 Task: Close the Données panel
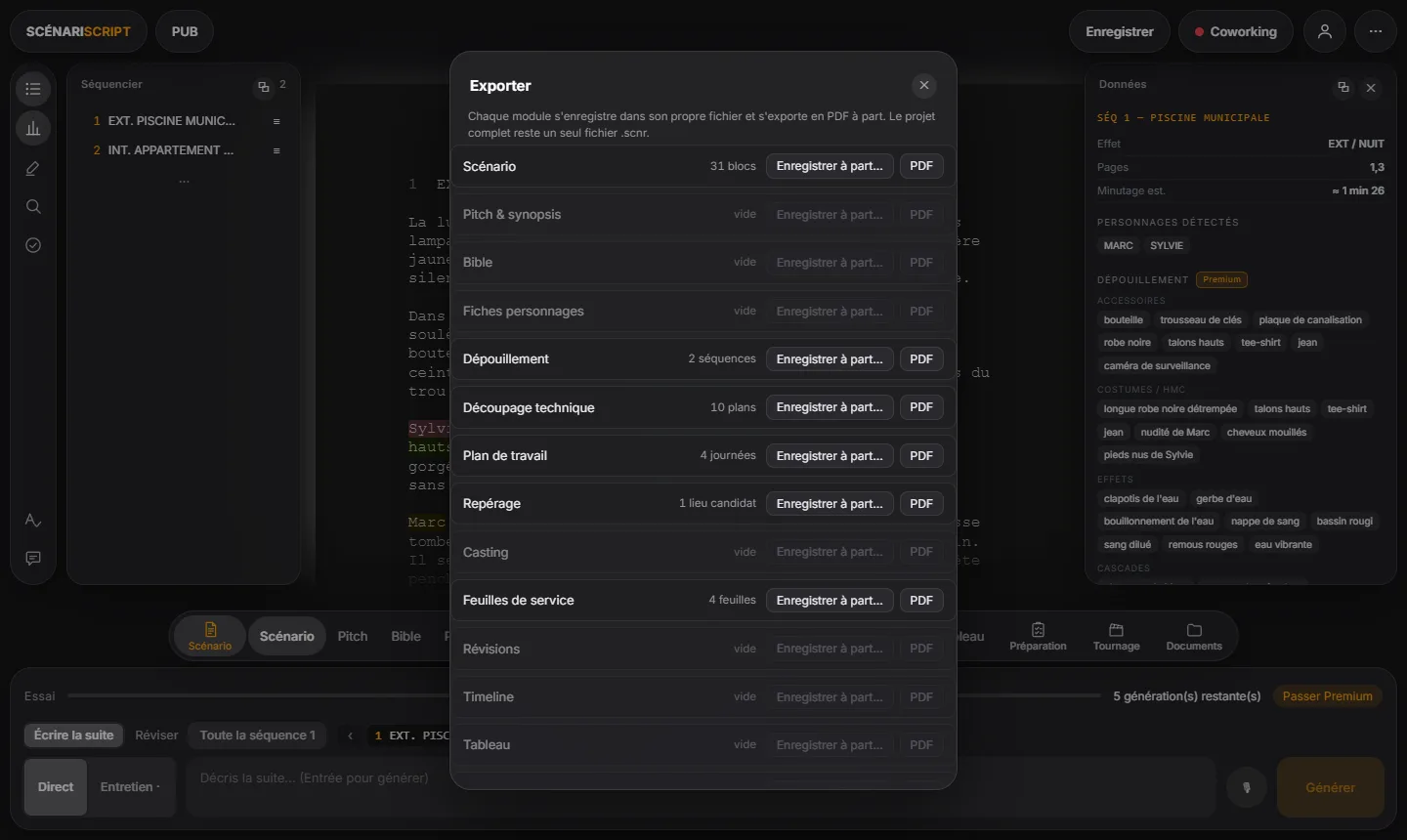(x=1371, y=87)
